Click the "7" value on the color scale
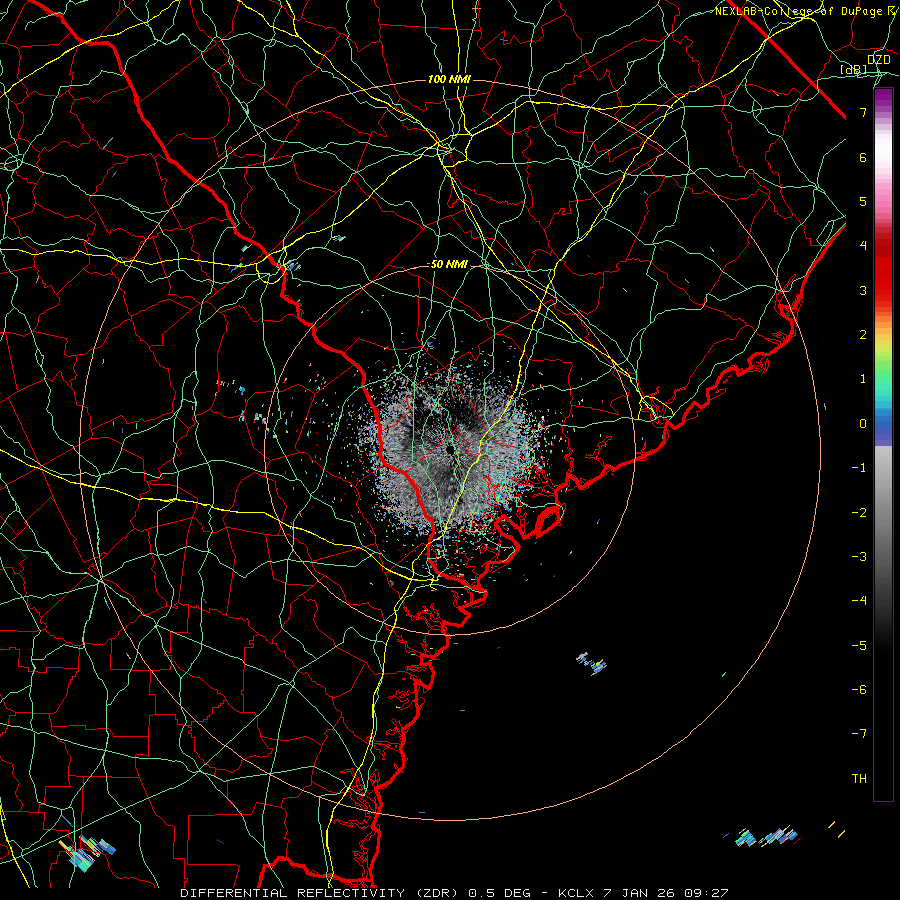 pos(863,112)
